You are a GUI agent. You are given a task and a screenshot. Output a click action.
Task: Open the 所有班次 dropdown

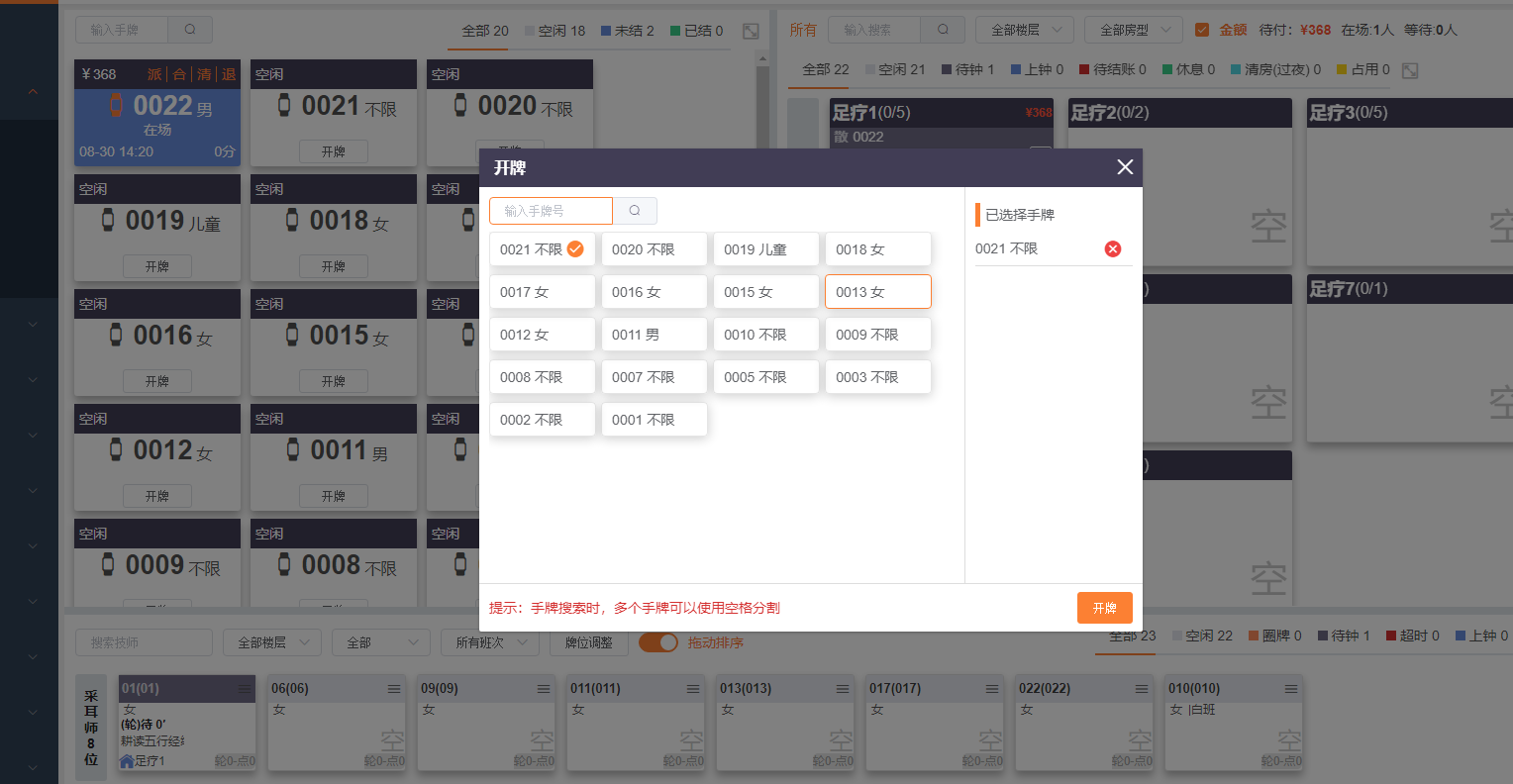(490, 642)
